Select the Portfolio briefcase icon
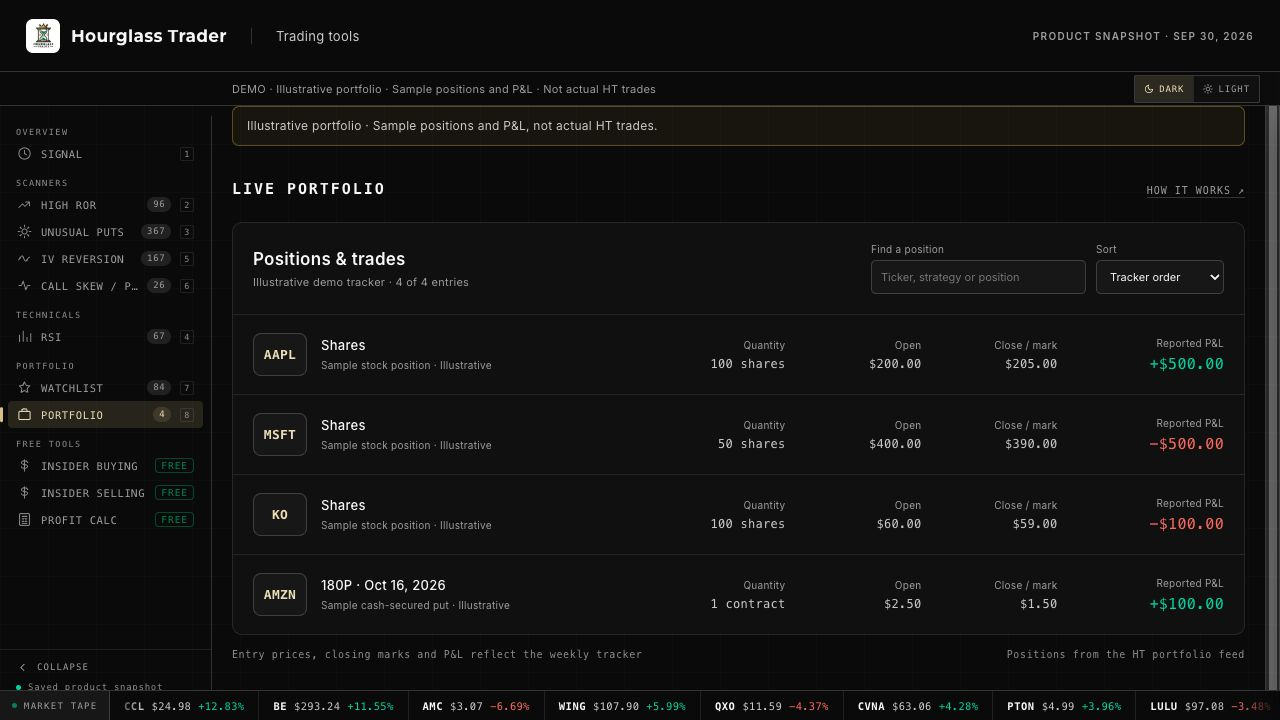The height and width of the screenshot is (720, 1280). click(24, 415)
